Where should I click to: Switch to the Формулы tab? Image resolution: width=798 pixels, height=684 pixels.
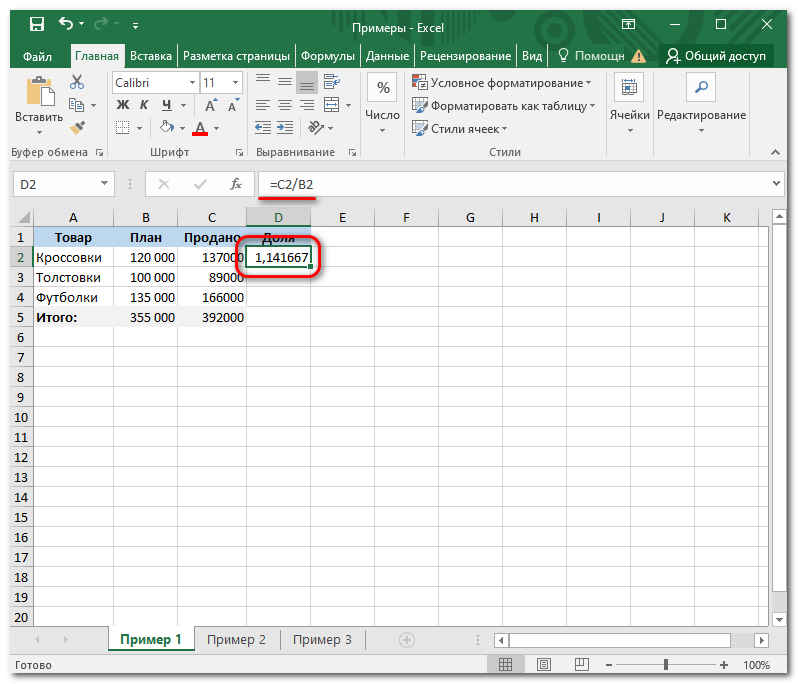[328, 56]
